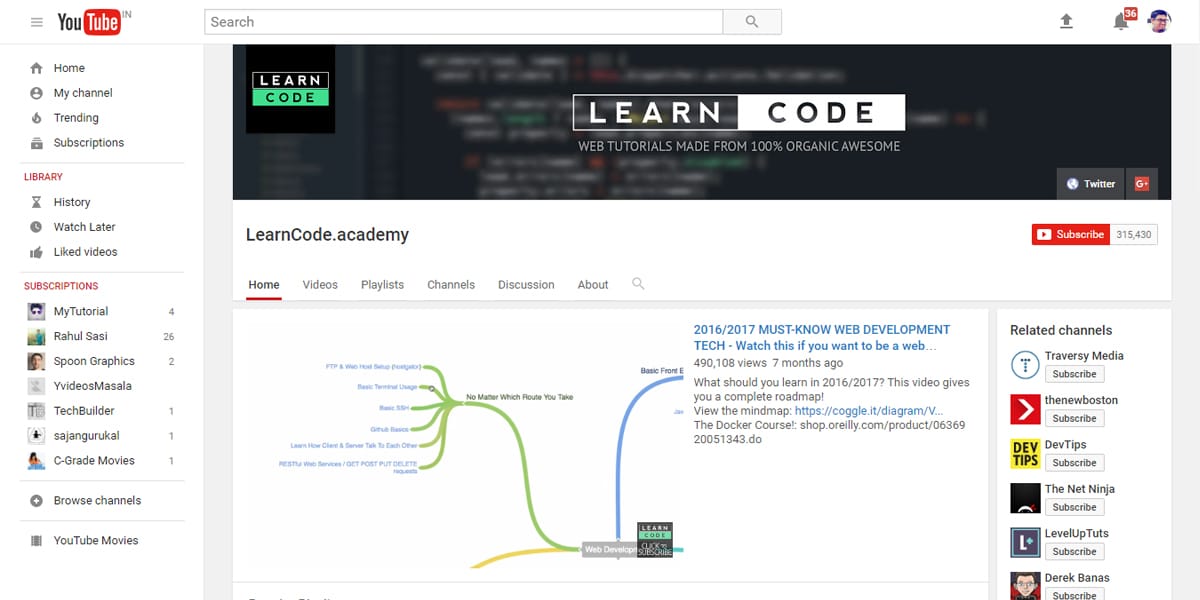Click the search magnifier button
The image size is (1200, 600).
tap(752, 22)
